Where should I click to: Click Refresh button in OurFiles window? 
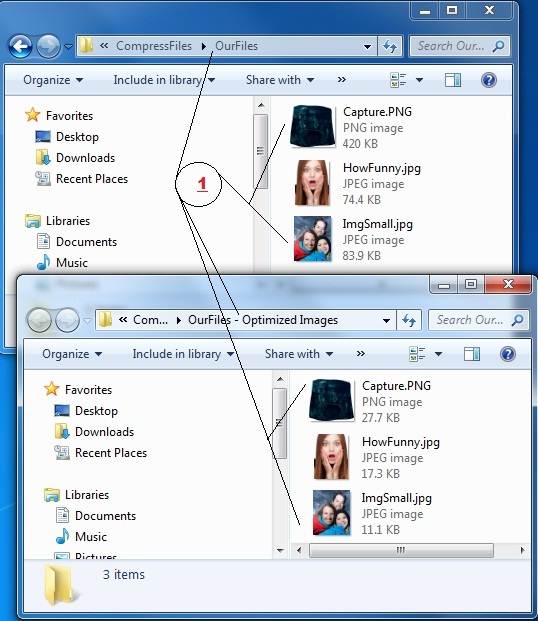tap(390, 46)
